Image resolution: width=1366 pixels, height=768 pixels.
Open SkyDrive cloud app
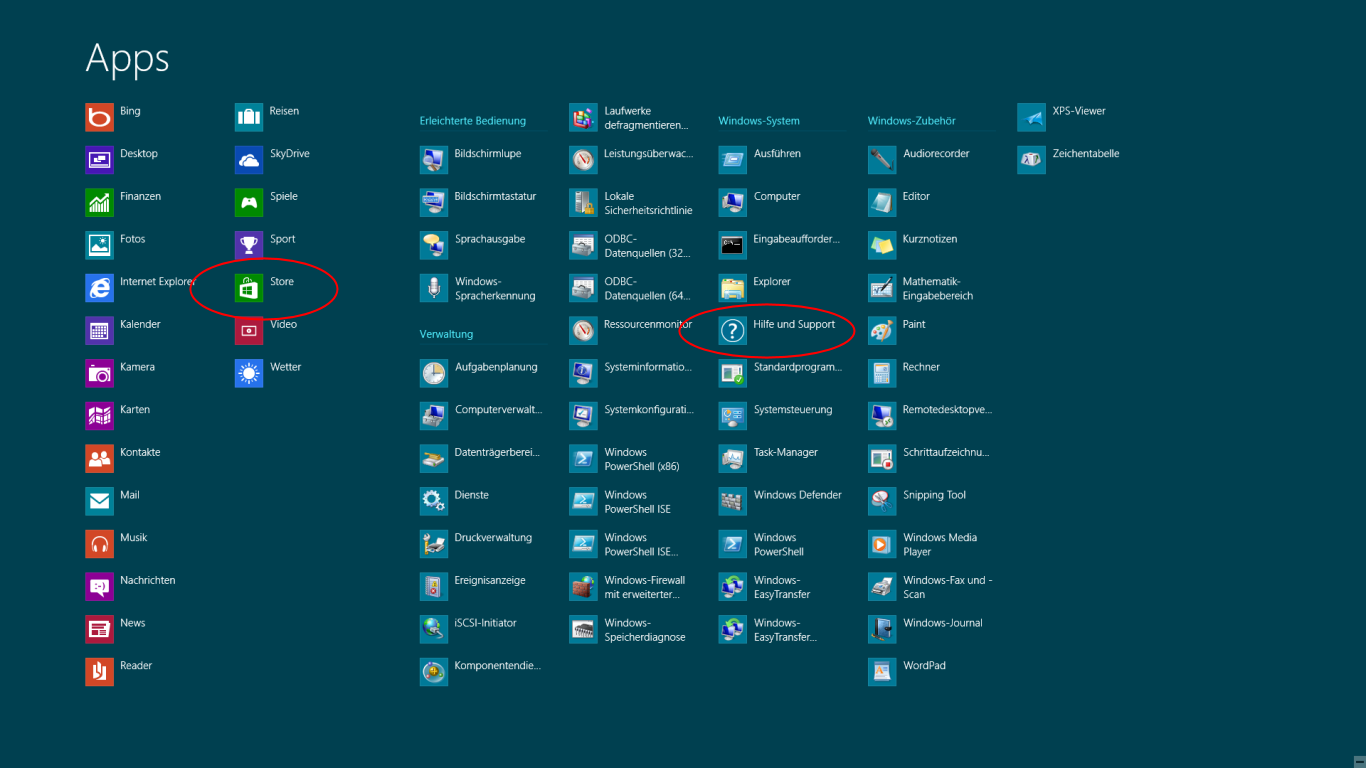(249, 160)
